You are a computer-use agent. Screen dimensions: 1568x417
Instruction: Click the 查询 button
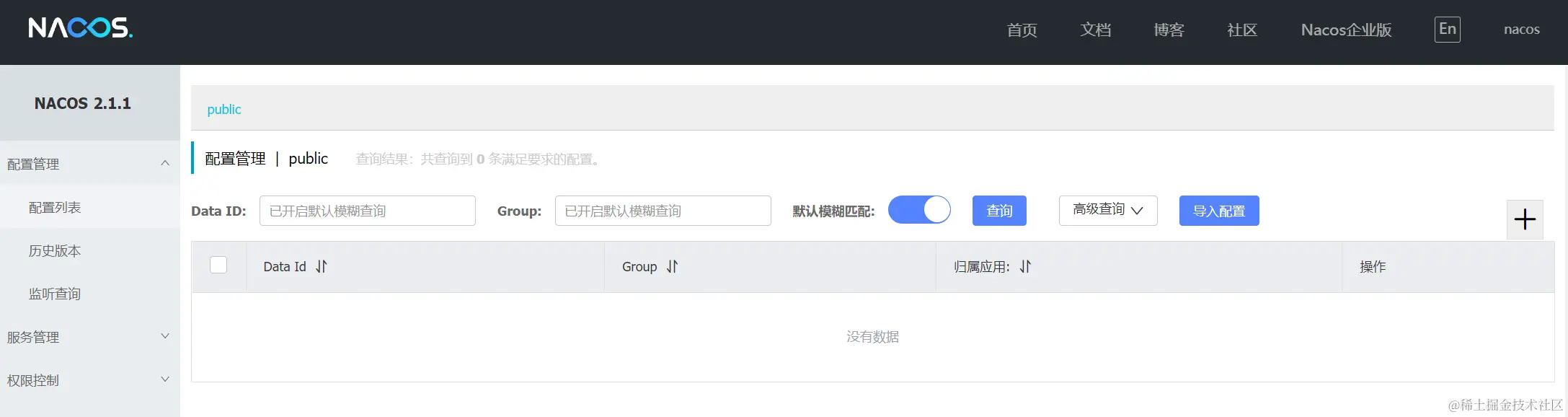click(999, 211)
